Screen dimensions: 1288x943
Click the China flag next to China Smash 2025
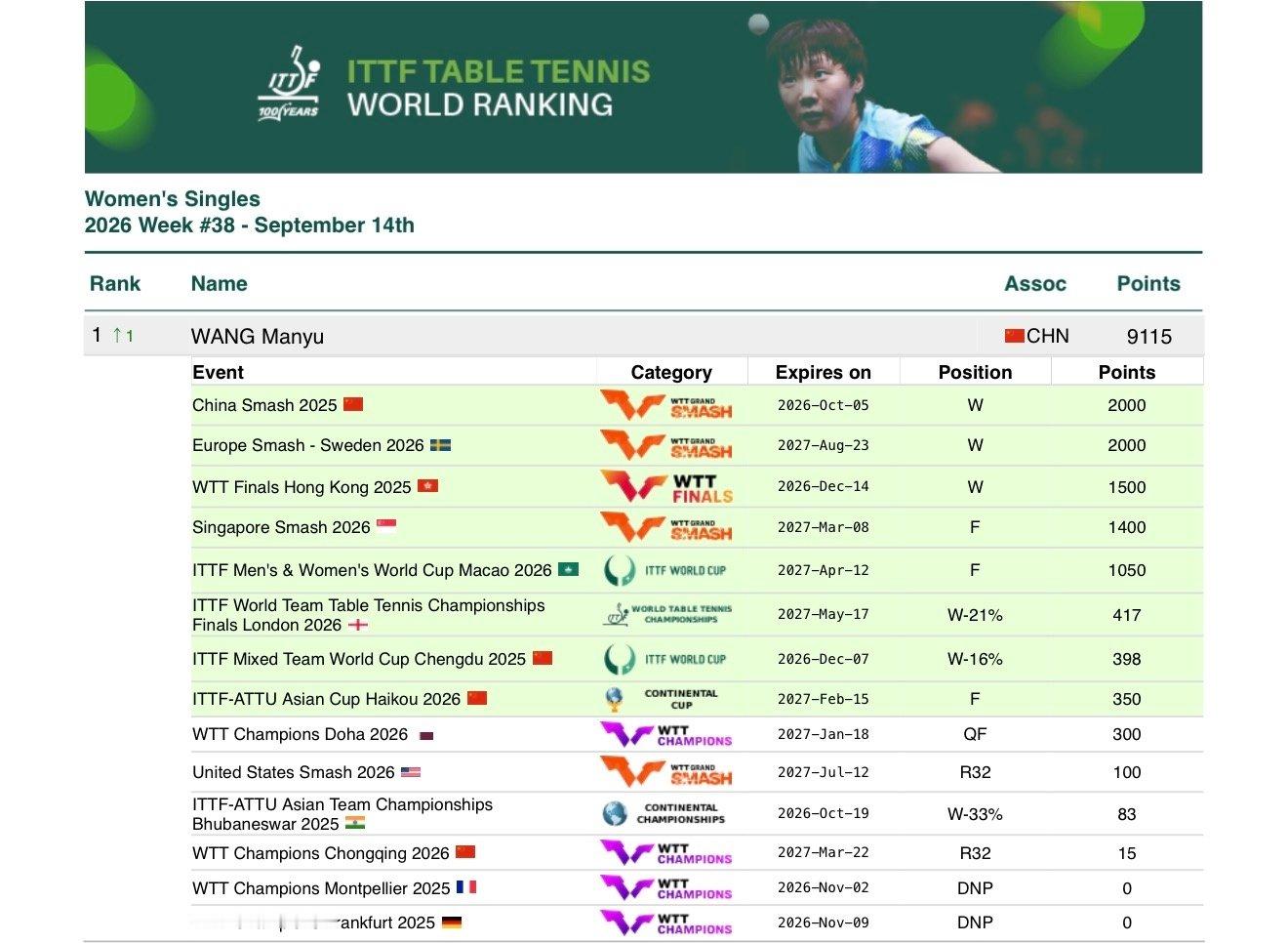point(353,404)
